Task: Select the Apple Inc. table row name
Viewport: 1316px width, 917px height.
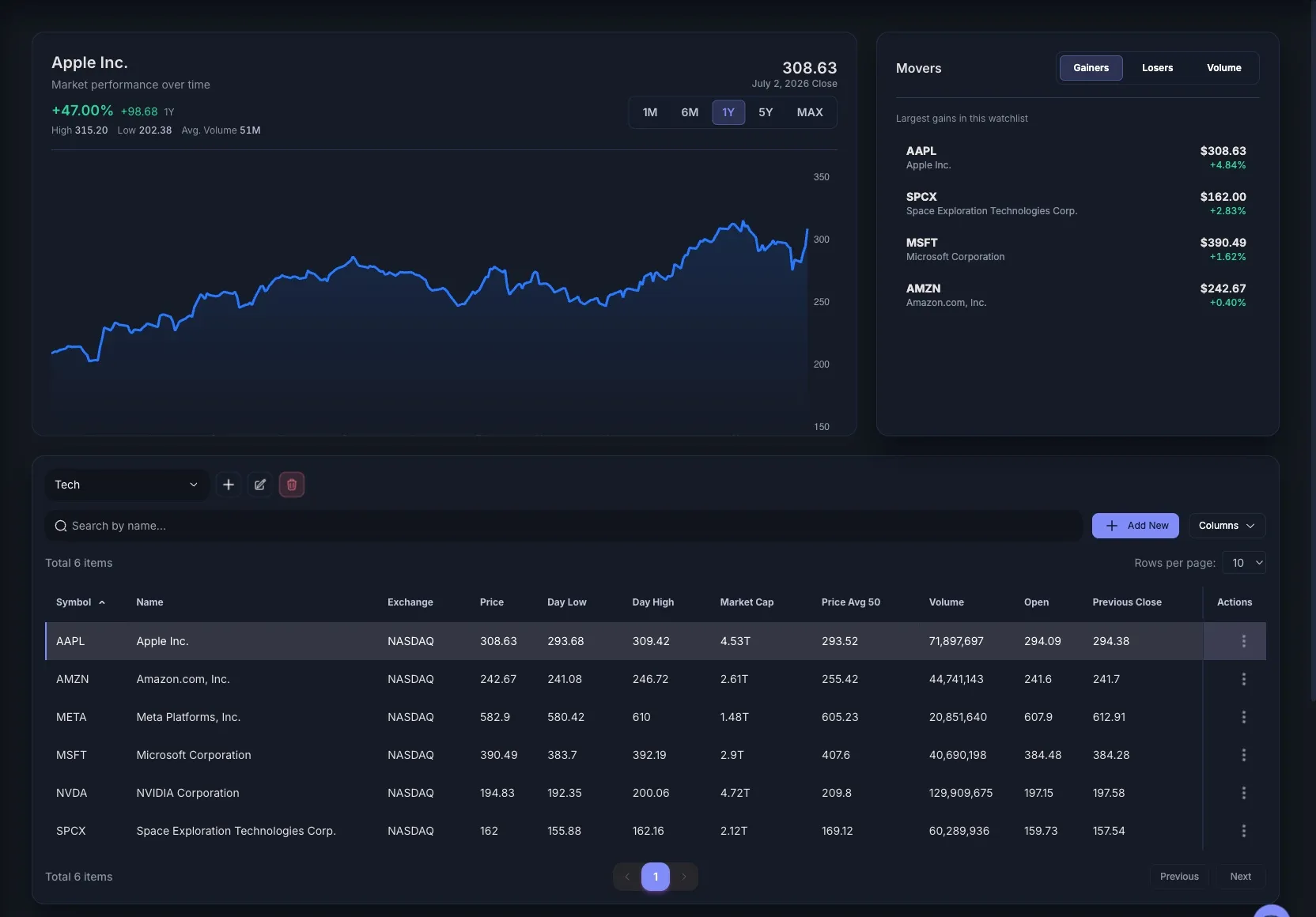Action: coord(162,641)
